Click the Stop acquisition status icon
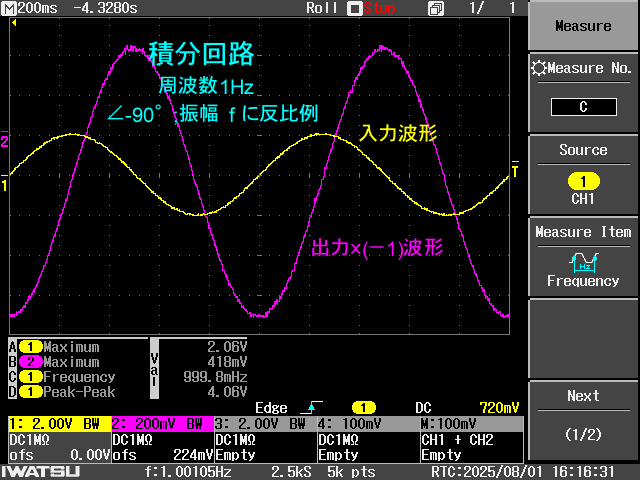Viewport: 640px width, 480px height. point(354,9)
